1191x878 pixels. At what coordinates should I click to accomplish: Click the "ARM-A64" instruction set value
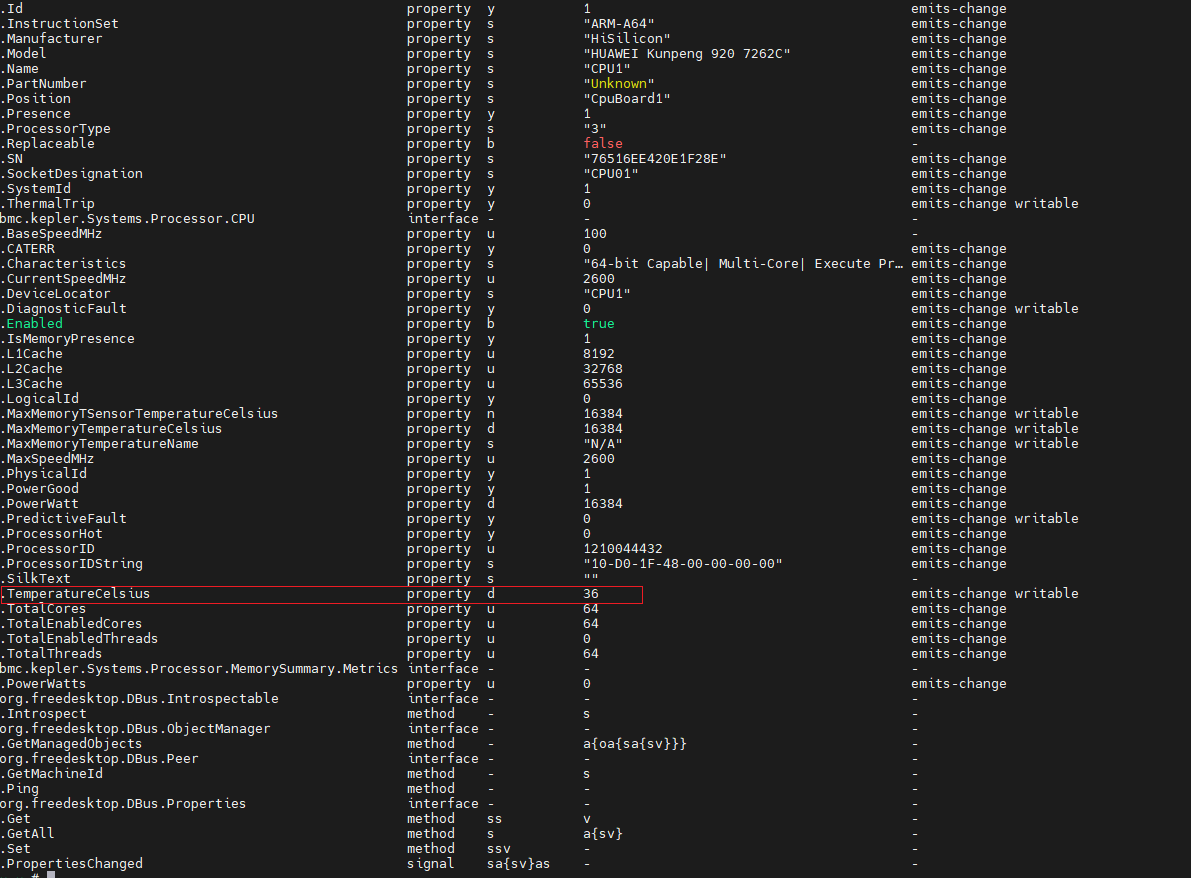click(x=619, y=24)
